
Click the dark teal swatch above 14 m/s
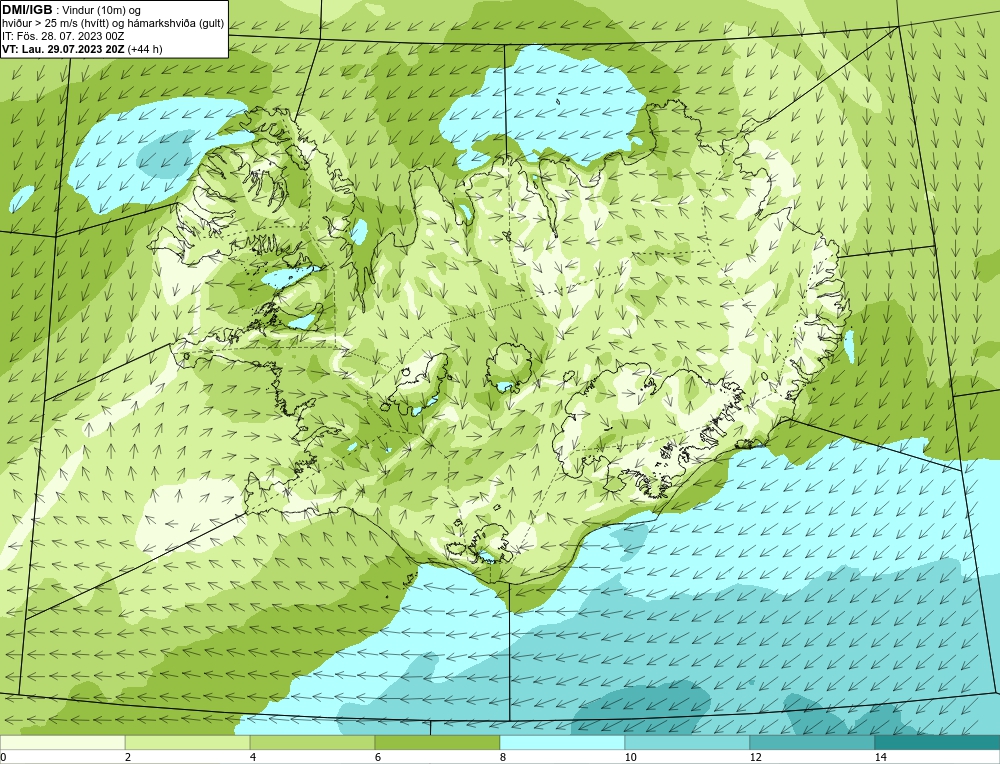(937, 742)
